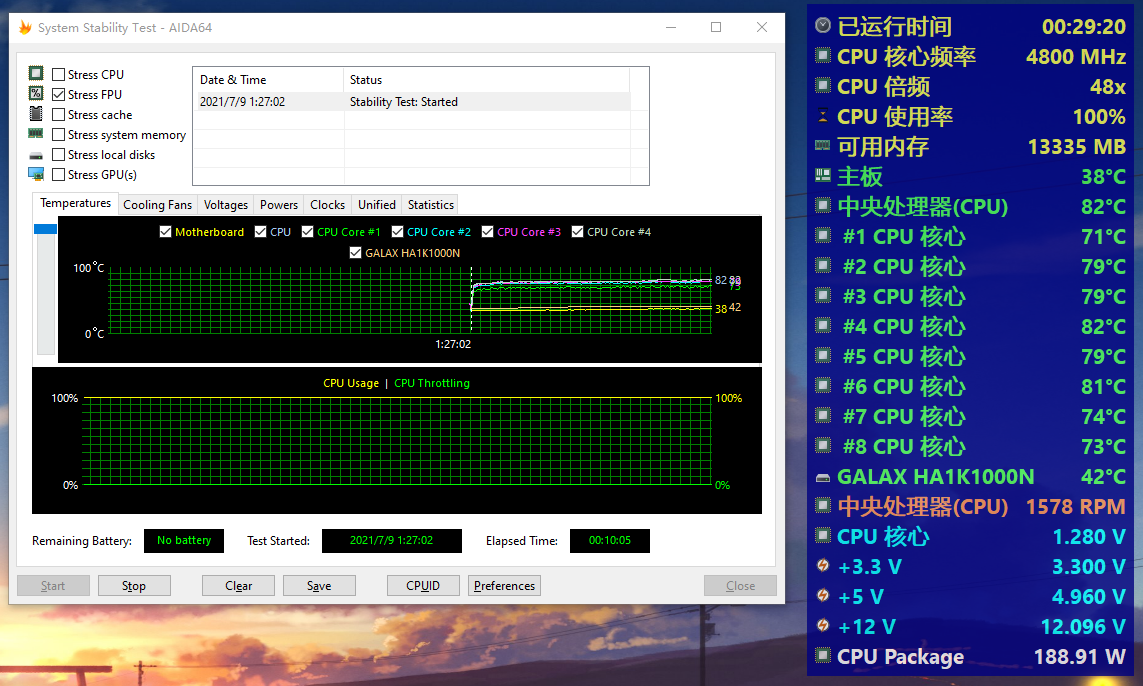Image resolution: width=1143 pixels, height=686 pixels.
Task: Click the AIDA64 flame icon in title bar
Action: pyautogui.click(x=25, y=27)
